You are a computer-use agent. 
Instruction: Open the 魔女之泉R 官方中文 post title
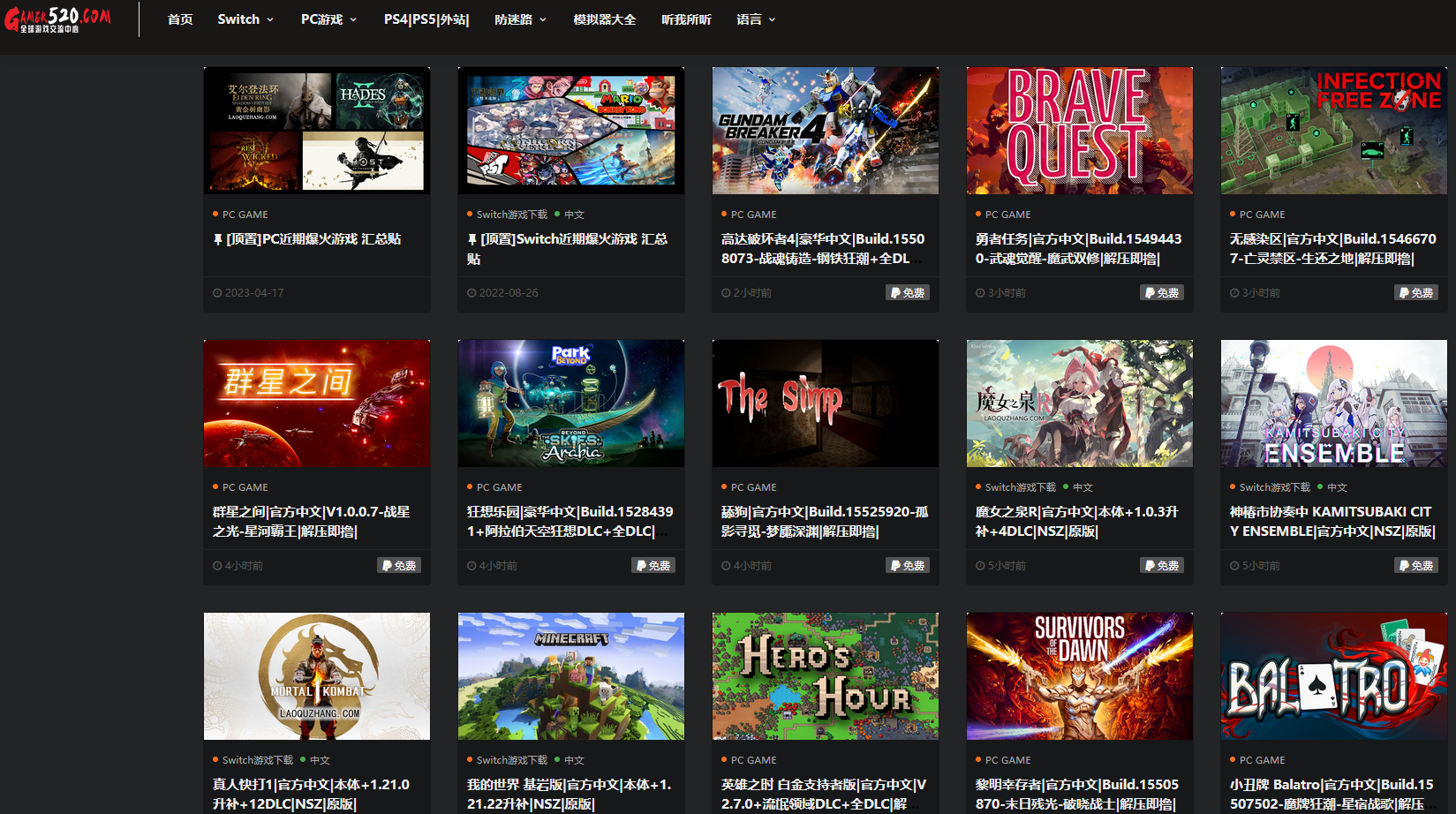[1077, 522]
